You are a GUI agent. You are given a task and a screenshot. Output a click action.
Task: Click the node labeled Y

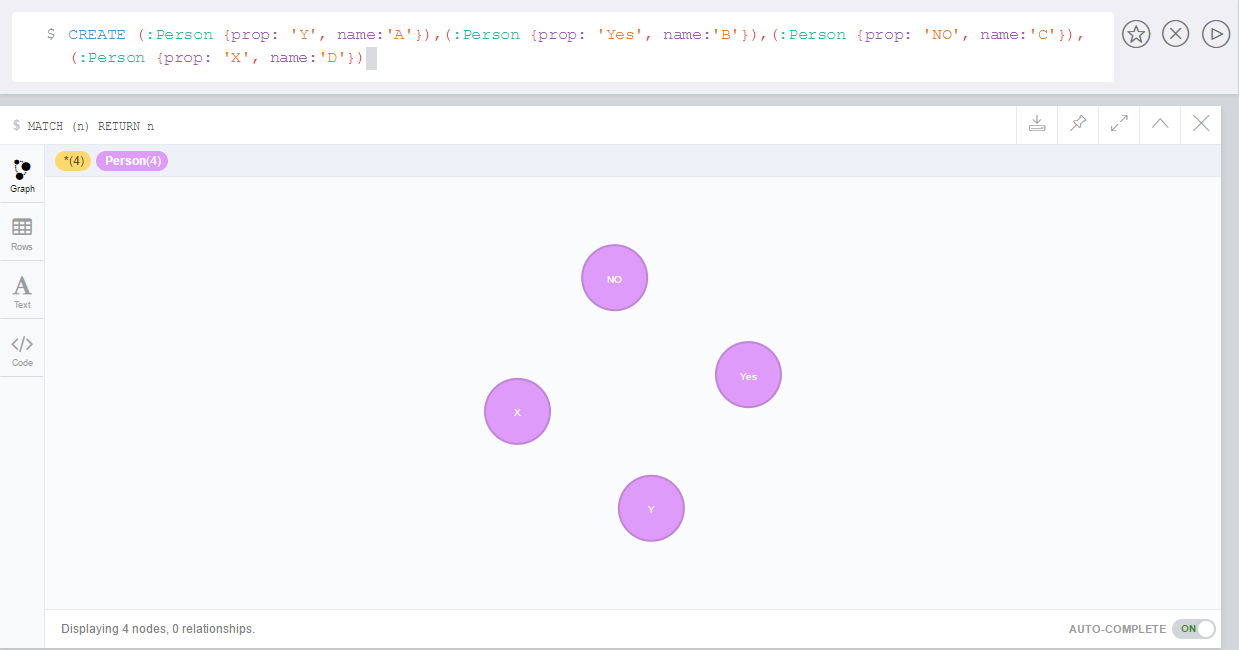click(x=651, y=508)
